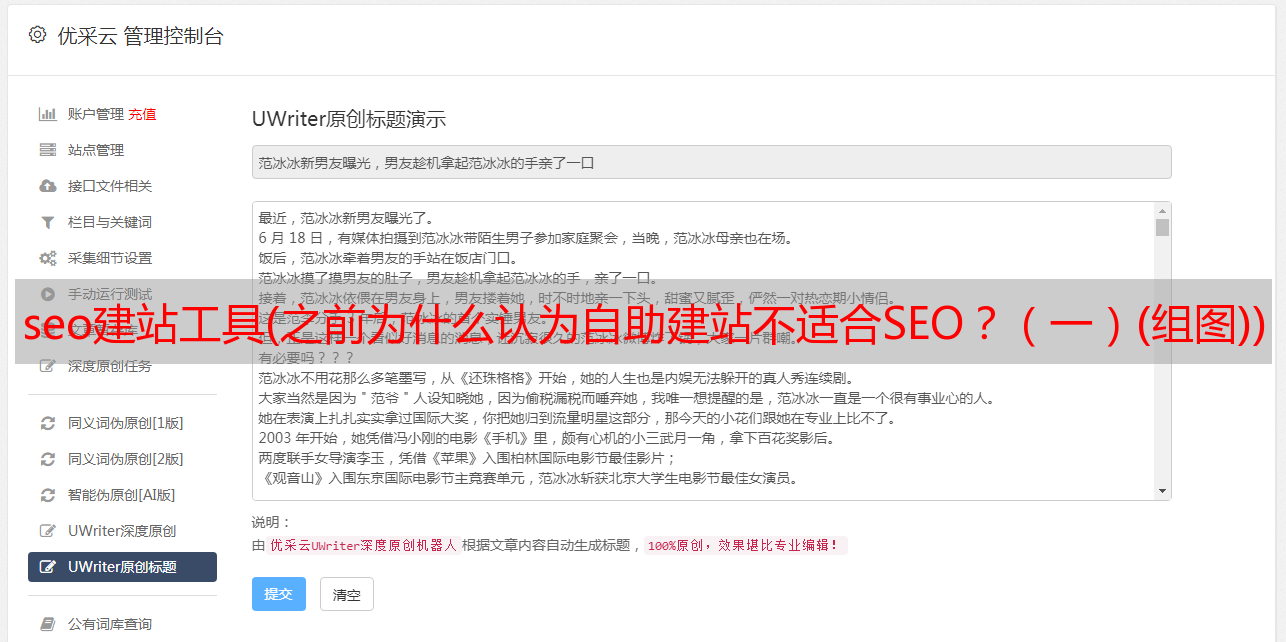Click the line starting 《观音山》入围东京国际电影节
The image size is (1286, 642).
click(x=528, y=478)
